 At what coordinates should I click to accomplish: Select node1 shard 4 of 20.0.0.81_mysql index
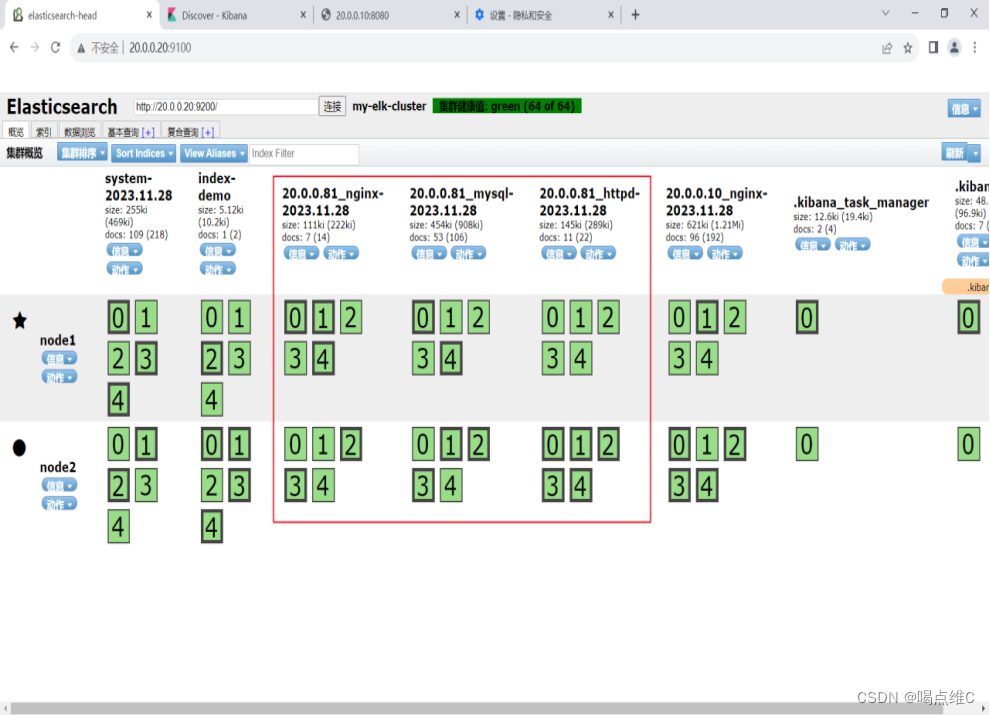click(451, 359)
